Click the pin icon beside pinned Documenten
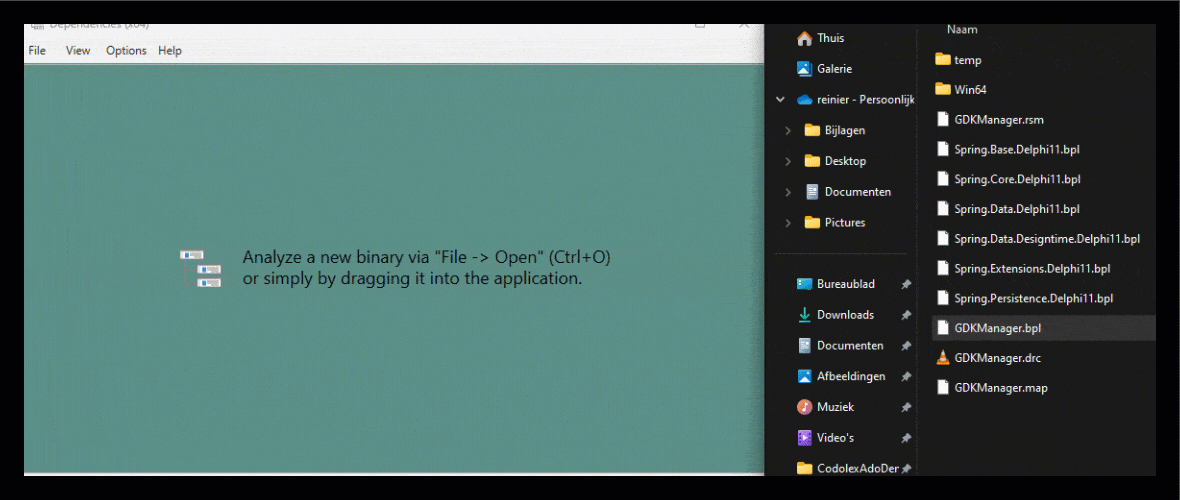This screenshot has width=1180, height=500. (906, 346)
